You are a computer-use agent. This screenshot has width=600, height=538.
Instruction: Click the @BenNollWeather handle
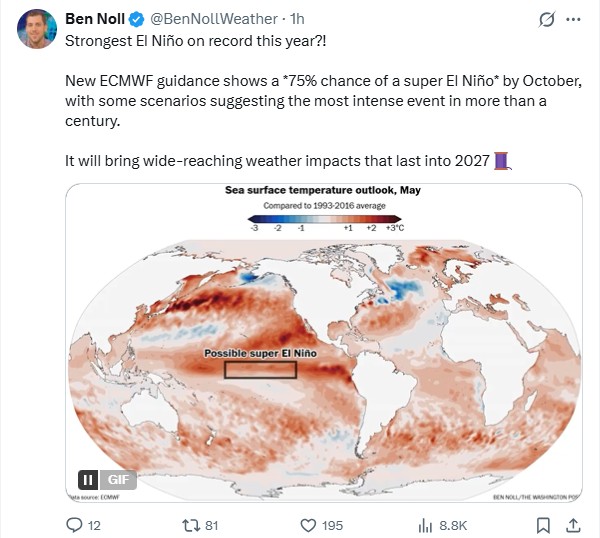216,19
